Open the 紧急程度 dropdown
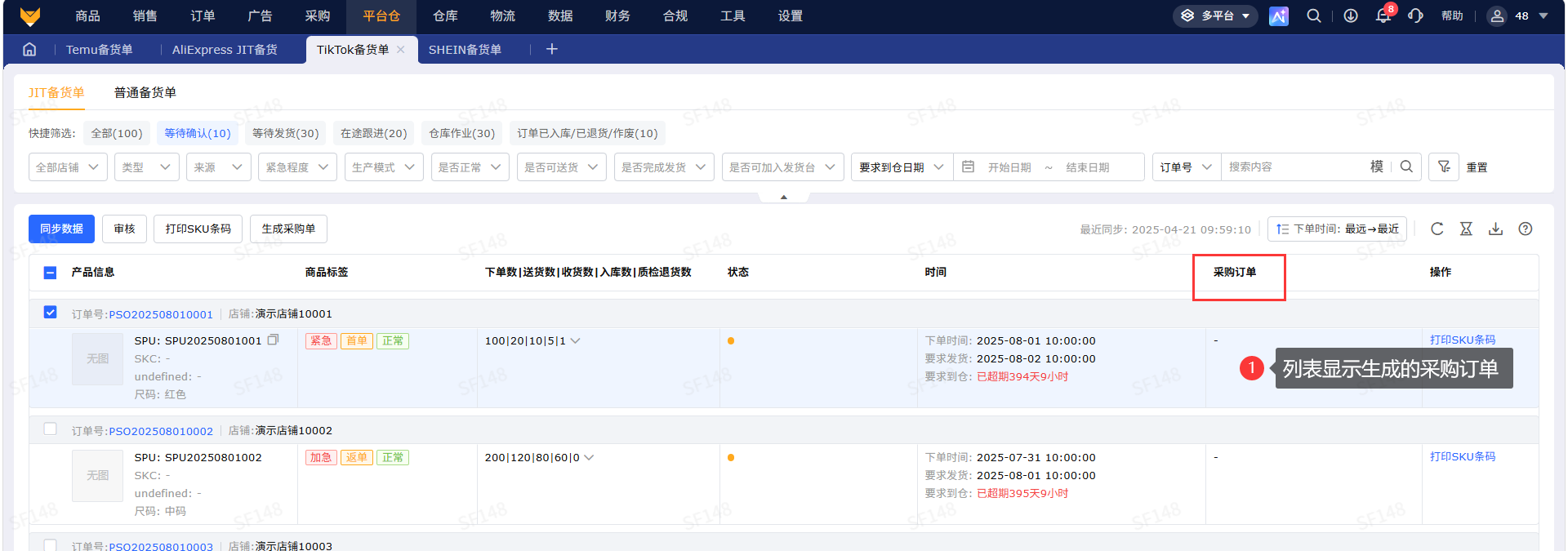Screen dimensions: 1568x551 [297, 167]
